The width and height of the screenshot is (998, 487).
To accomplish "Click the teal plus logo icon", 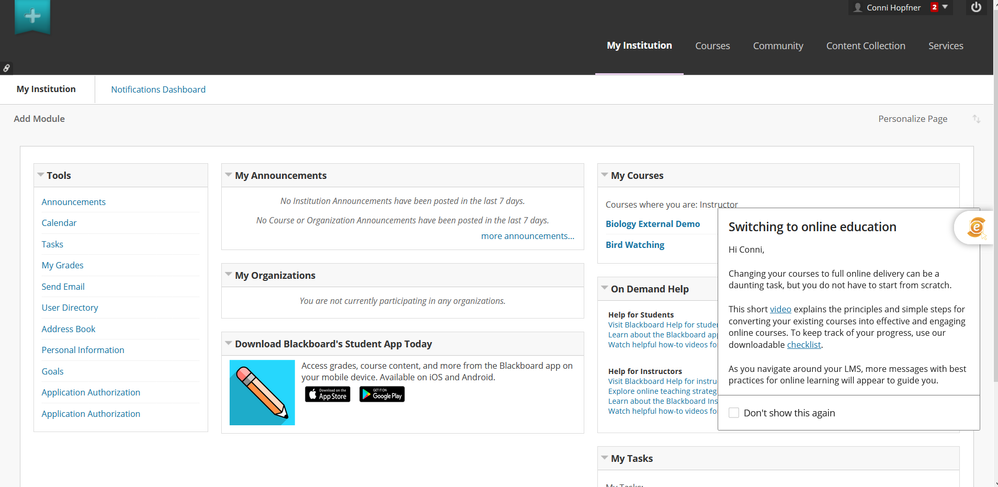I will 32,16.
